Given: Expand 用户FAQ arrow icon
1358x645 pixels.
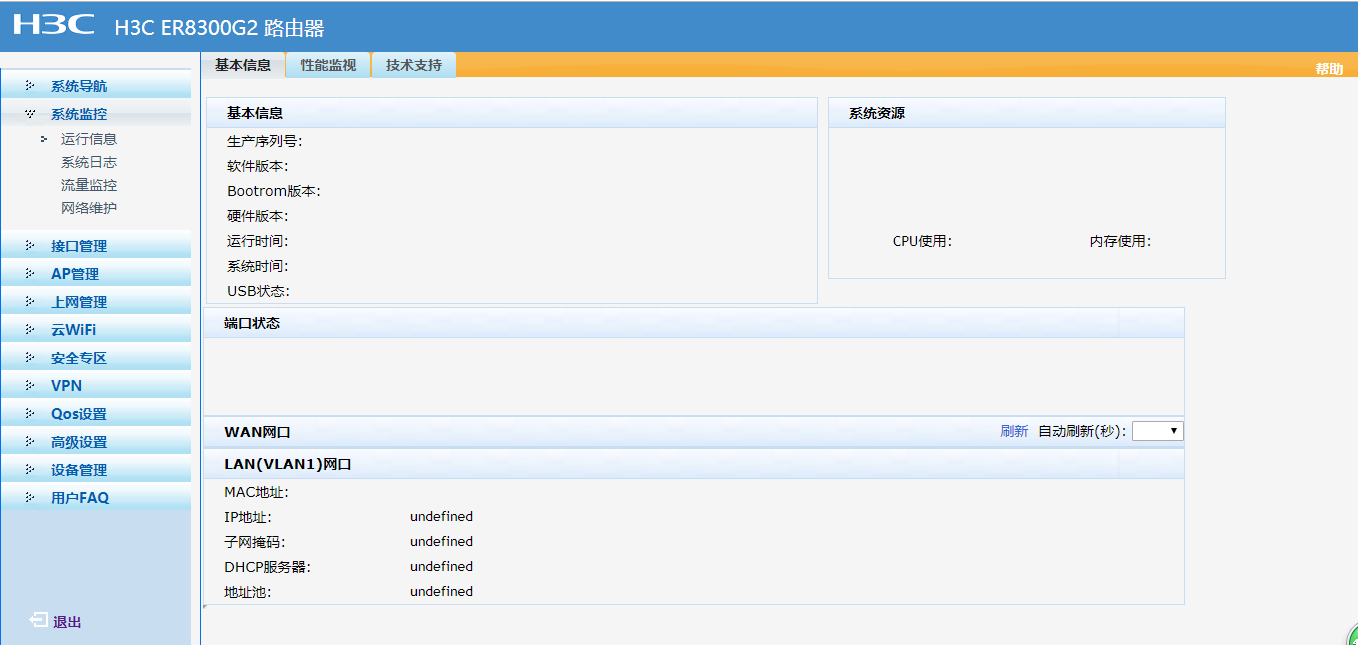Looking at the screenshot, I should (x=30, y=497).
